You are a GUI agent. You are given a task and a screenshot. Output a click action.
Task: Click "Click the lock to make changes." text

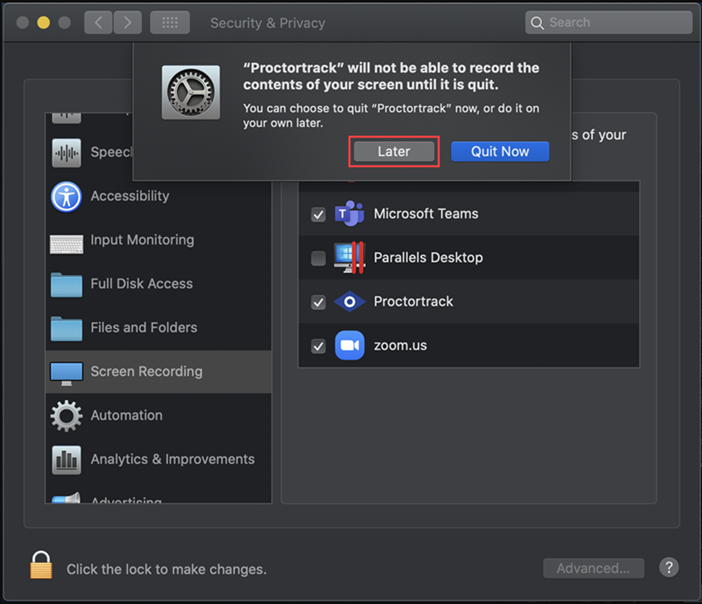pos(167,569)
